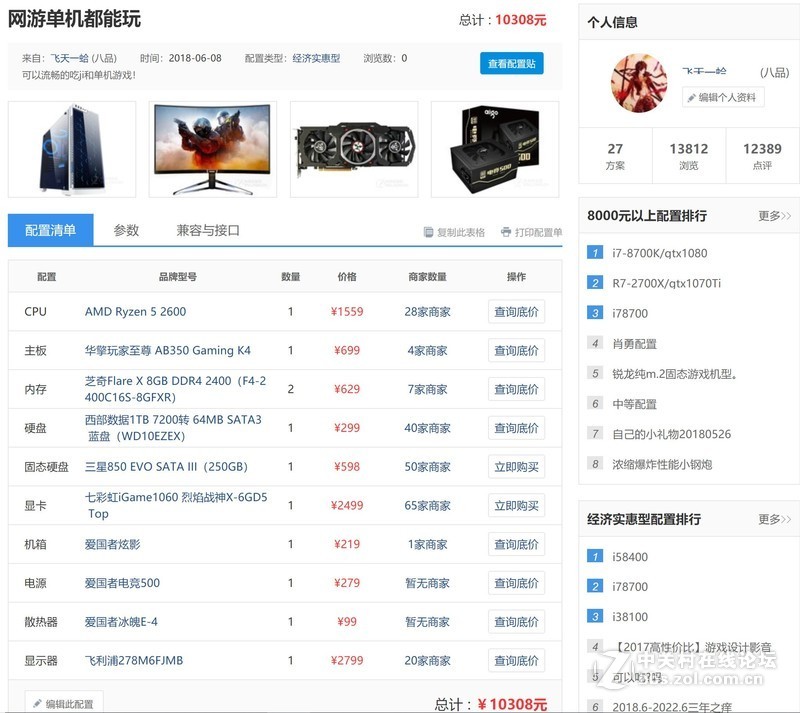Click the 1家商家 link for 机箱

tap(428, 545)
